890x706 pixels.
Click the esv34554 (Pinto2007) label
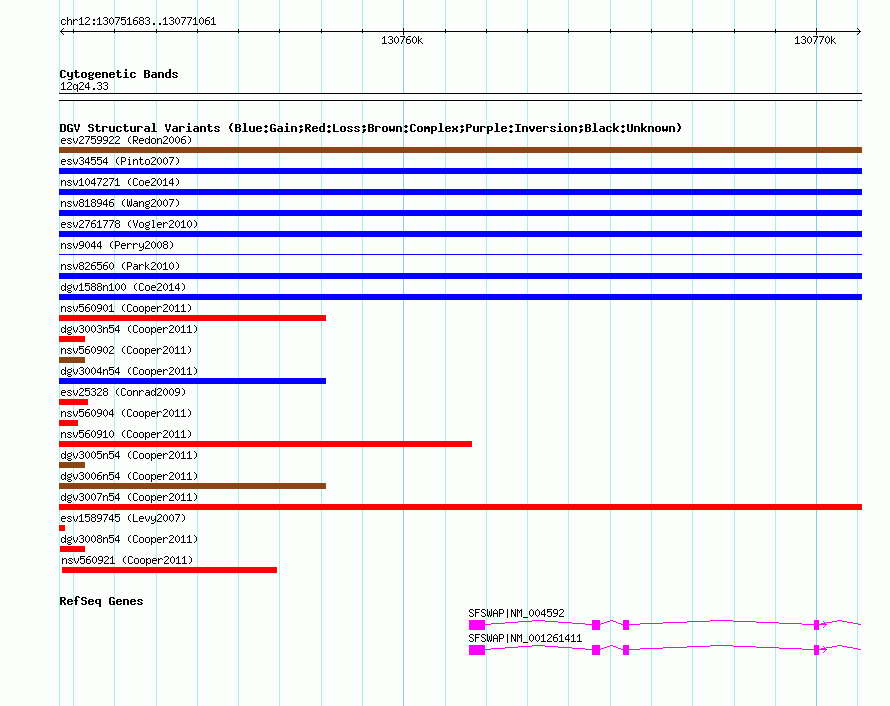pos(120,161)
